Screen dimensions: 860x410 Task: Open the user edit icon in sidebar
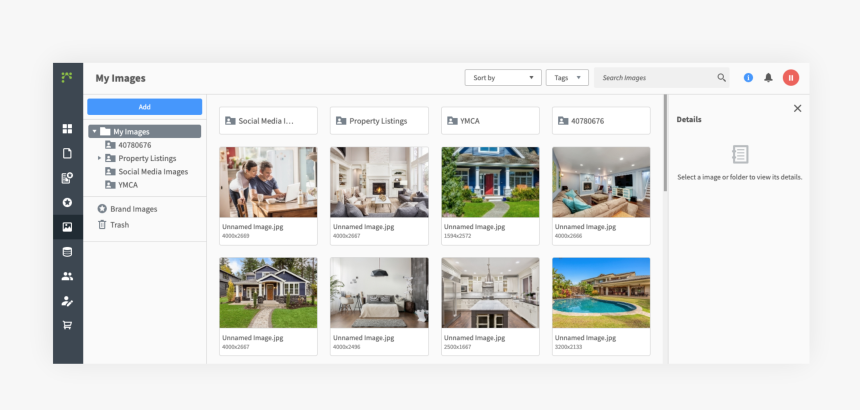pyautogui.click(x=67, y=301)
